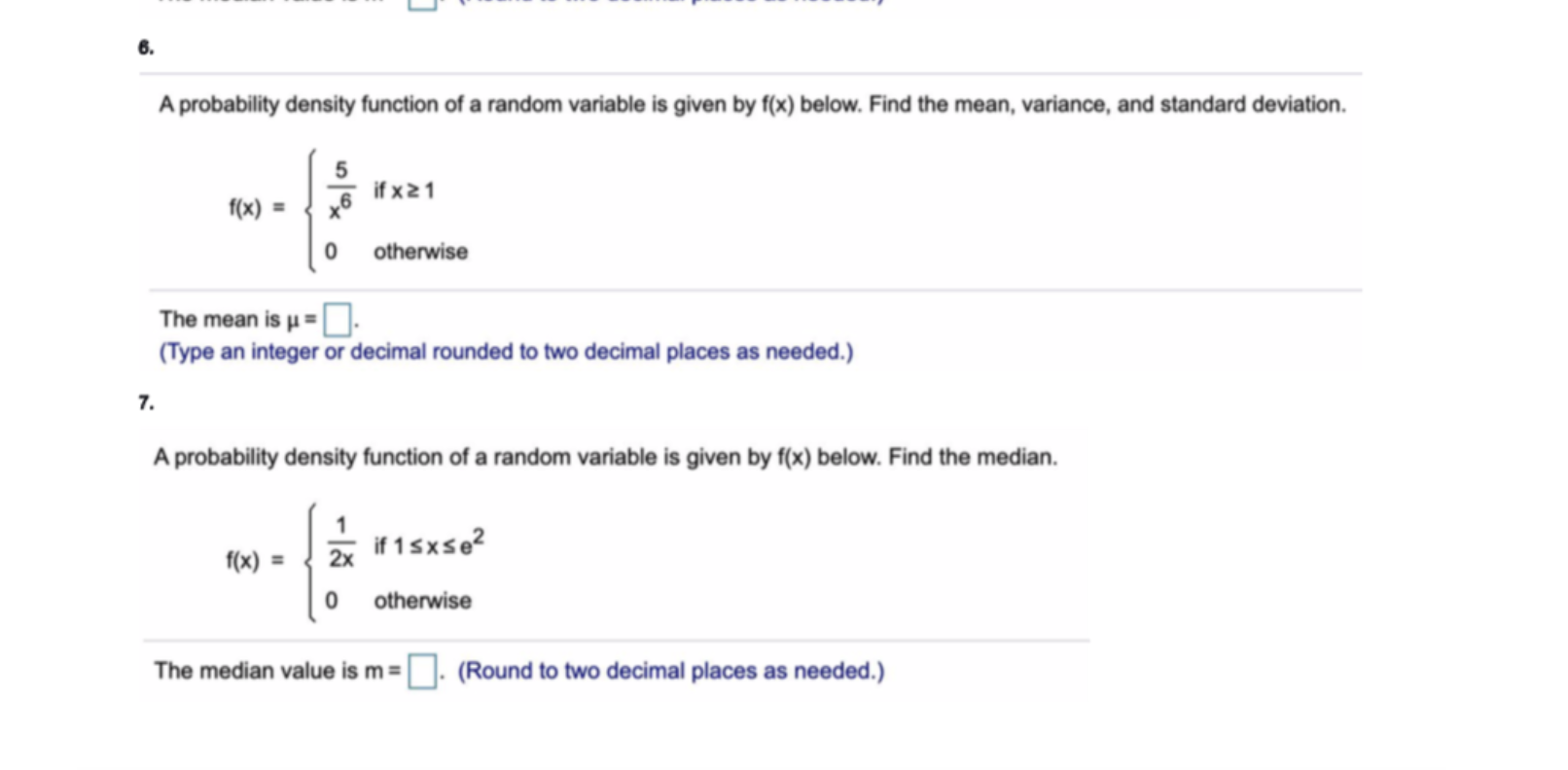
Task: Click the text 'The median value is m ='
Action: [277, 670]
